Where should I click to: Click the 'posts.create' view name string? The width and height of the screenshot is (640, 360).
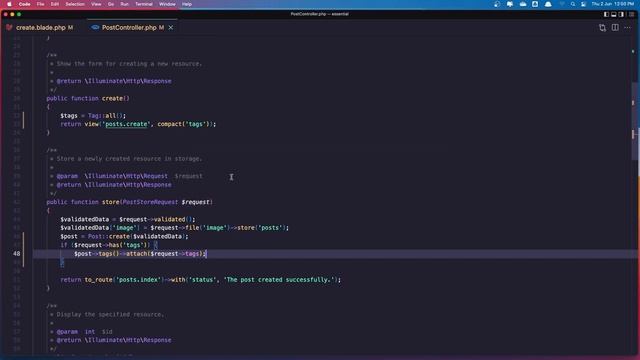click(126, 124)
